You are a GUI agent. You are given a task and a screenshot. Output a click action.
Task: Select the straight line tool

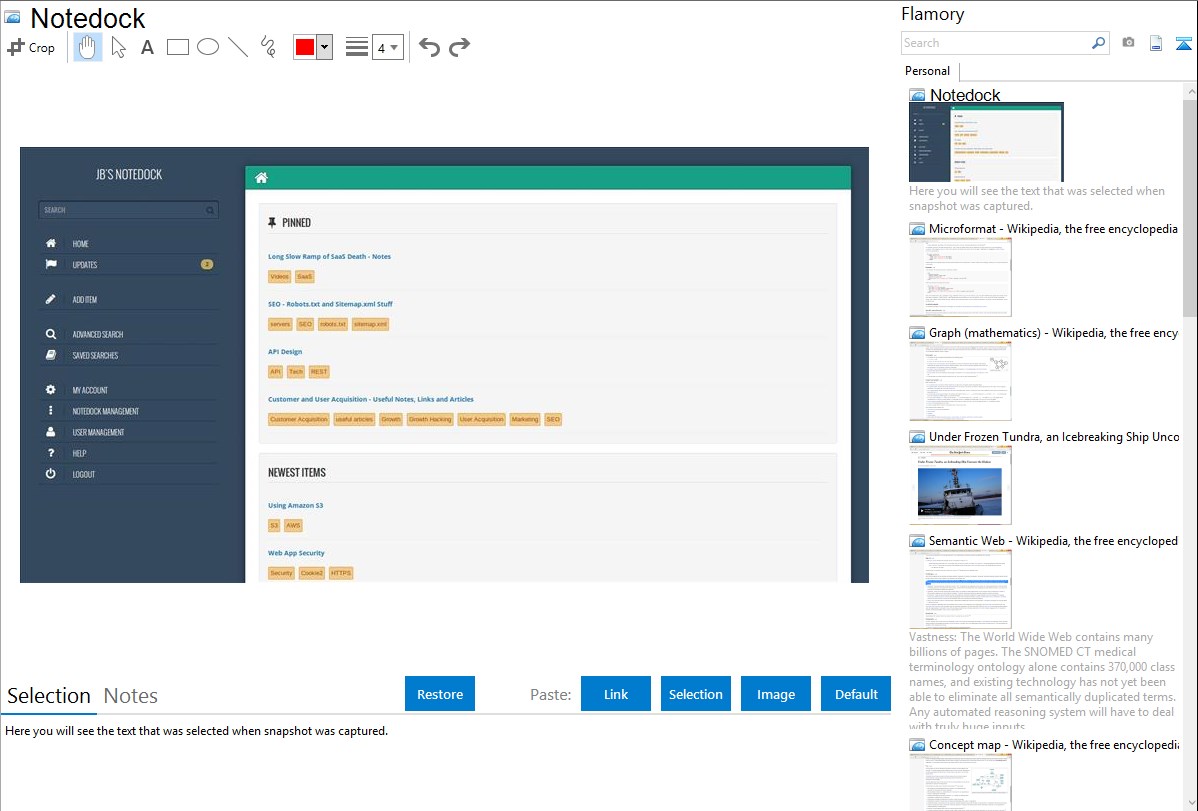[238, 47]
